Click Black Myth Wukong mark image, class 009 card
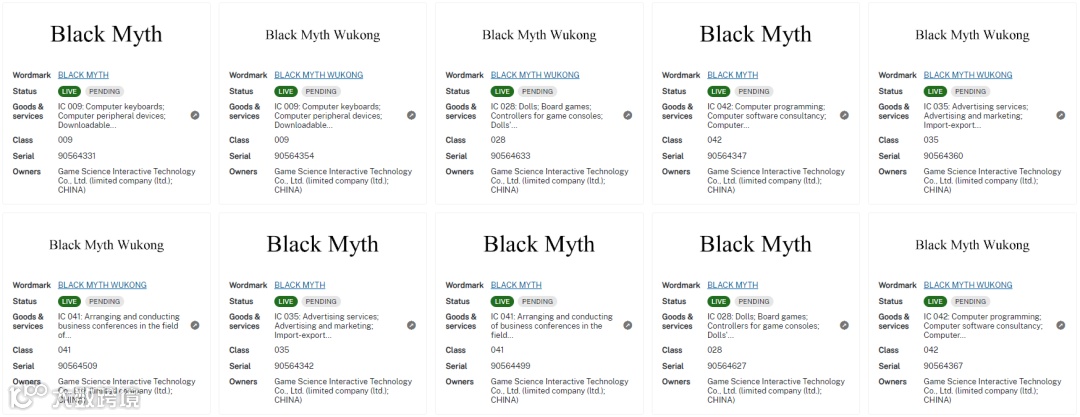The image size is (1080, 417). pos(322,34)
